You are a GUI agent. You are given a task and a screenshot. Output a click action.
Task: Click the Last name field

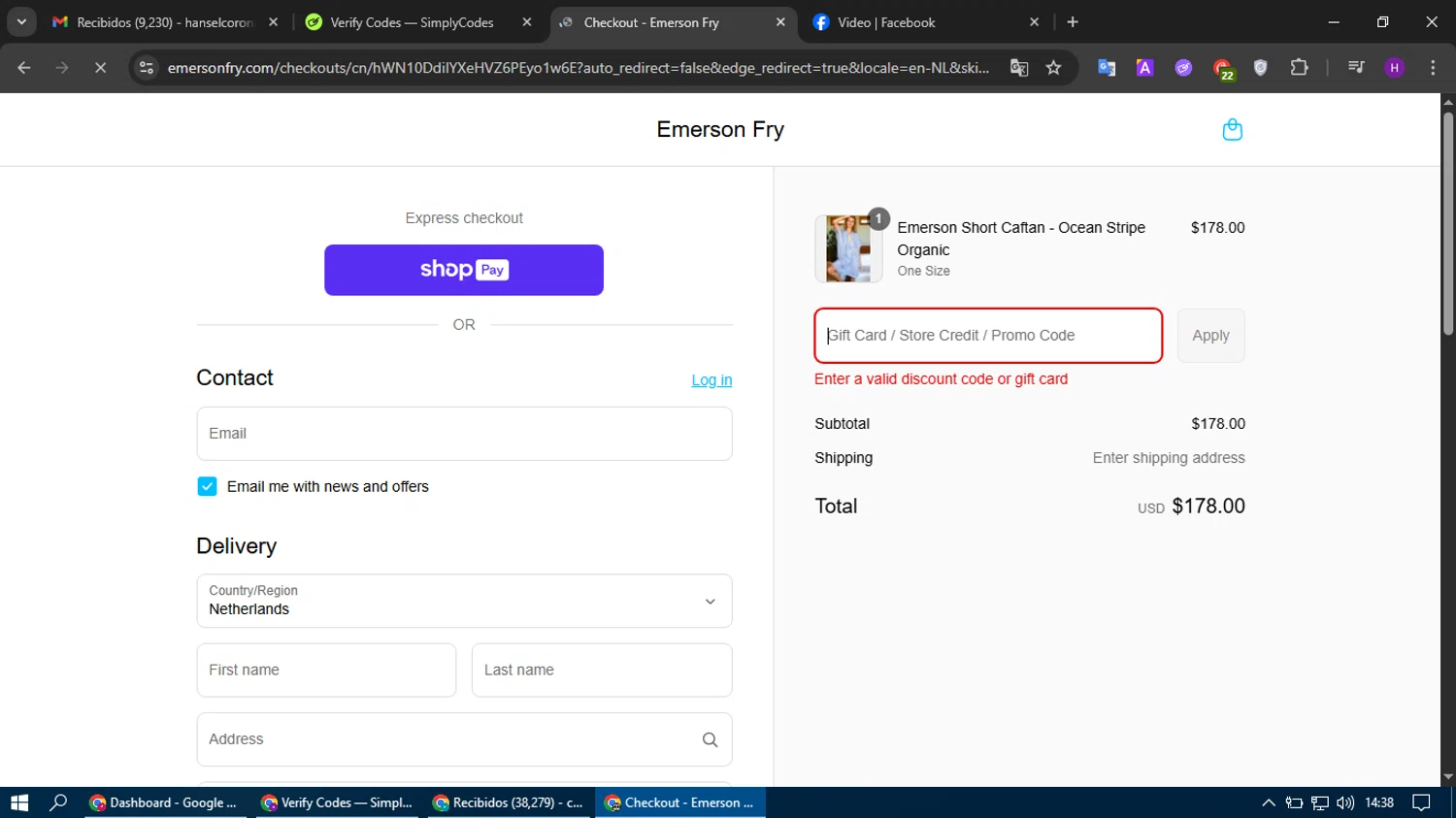[x=602, y=670]
